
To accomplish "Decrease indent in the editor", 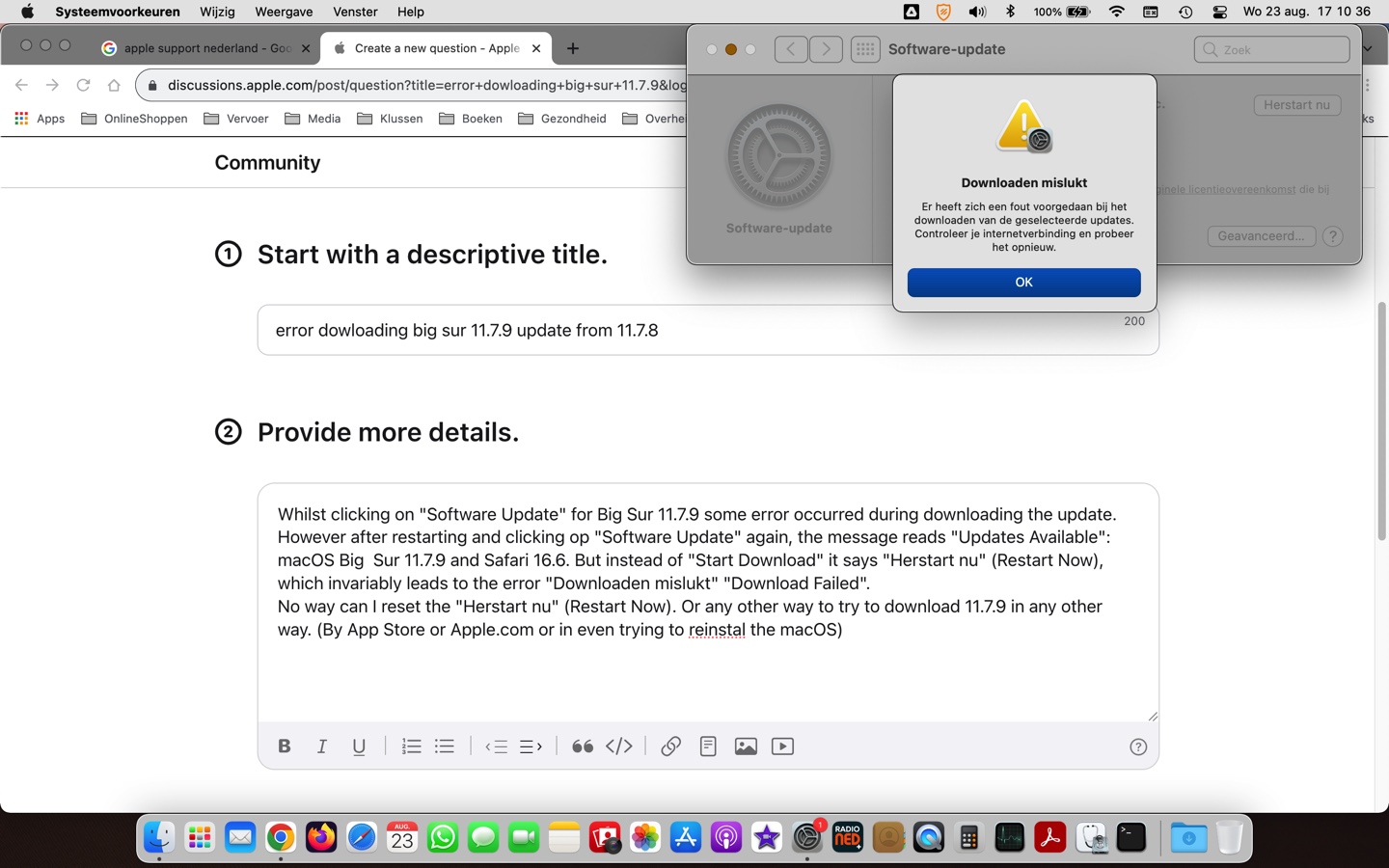I will tap(497, 746).
